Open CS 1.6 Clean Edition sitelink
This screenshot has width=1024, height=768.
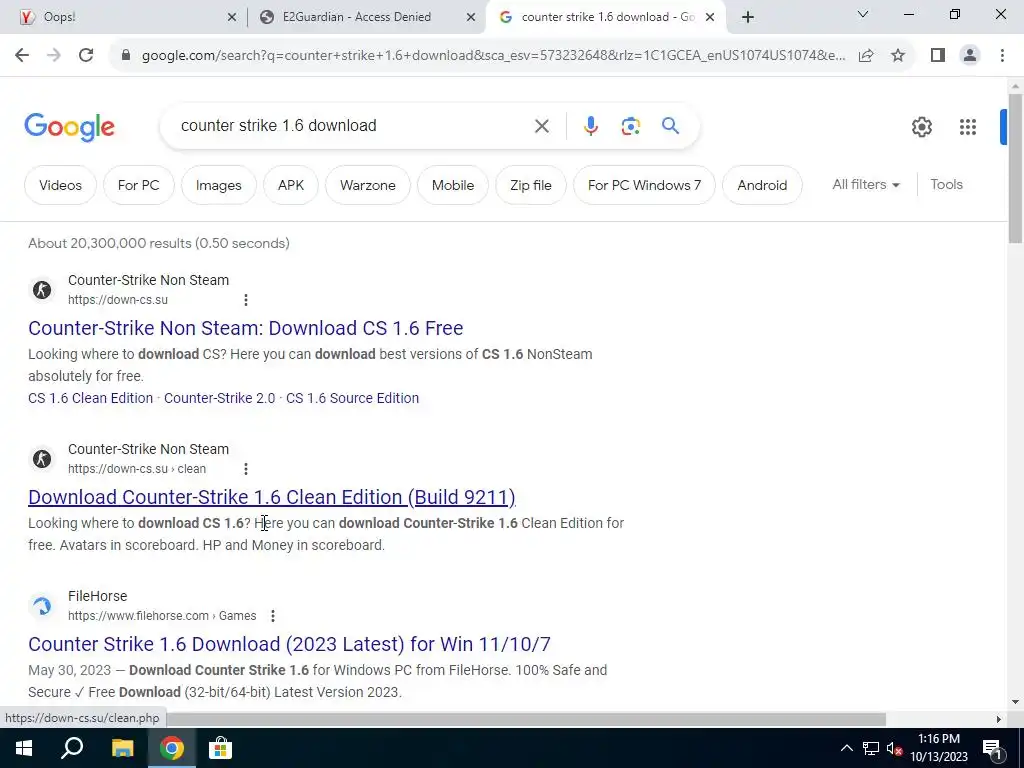90,398
